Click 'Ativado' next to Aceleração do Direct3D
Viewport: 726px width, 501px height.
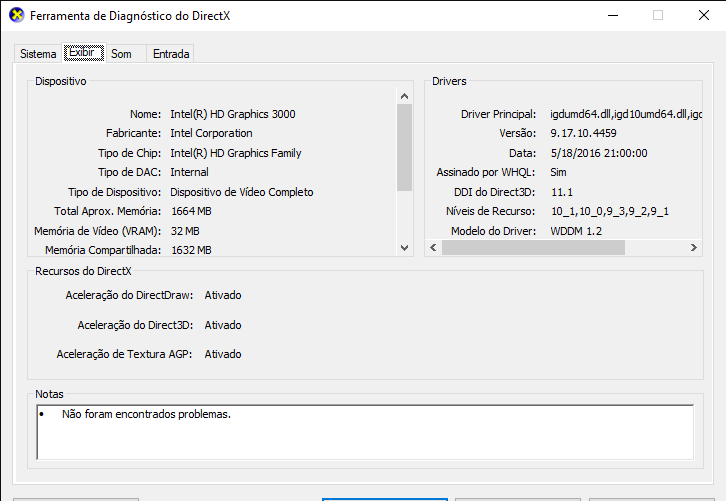click(223, 325)
